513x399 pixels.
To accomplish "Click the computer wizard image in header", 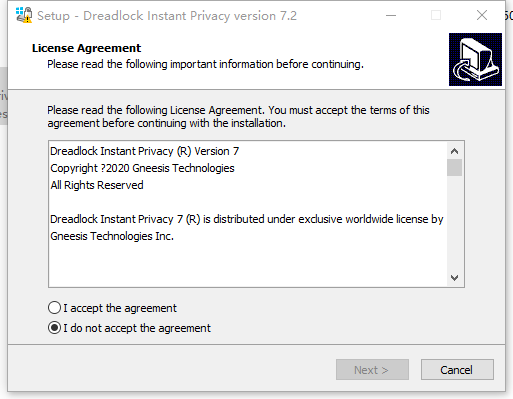I will (x=475, y=59).
